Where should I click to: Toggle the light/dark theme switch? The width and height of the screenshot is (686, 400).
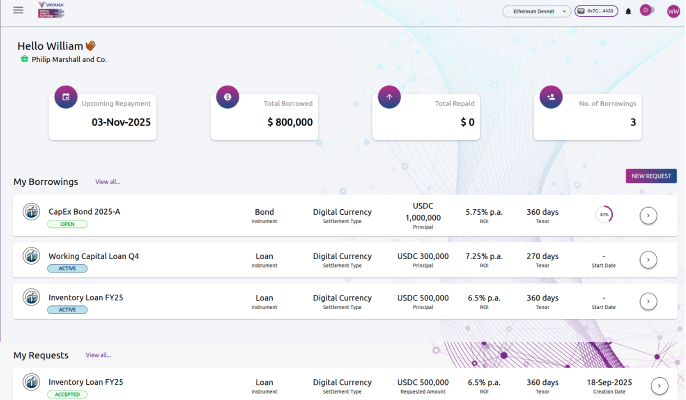click(646, 11)
